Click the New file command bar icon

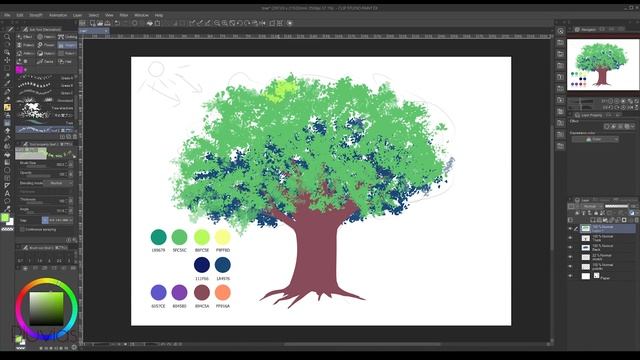pos(93,23)
